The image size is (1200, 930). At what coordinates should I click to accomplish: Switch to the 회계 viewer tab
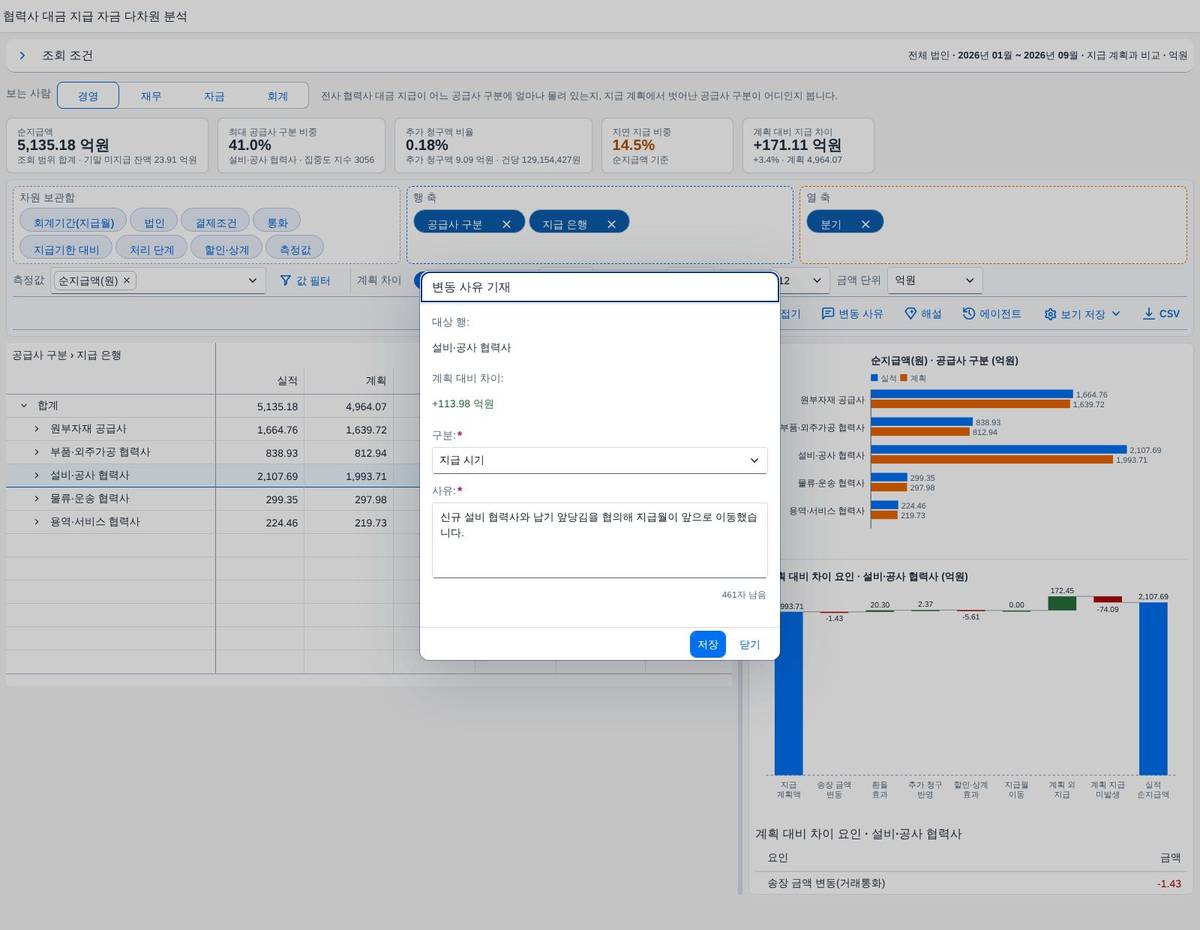pyautogui.click(x=277, y=96)
